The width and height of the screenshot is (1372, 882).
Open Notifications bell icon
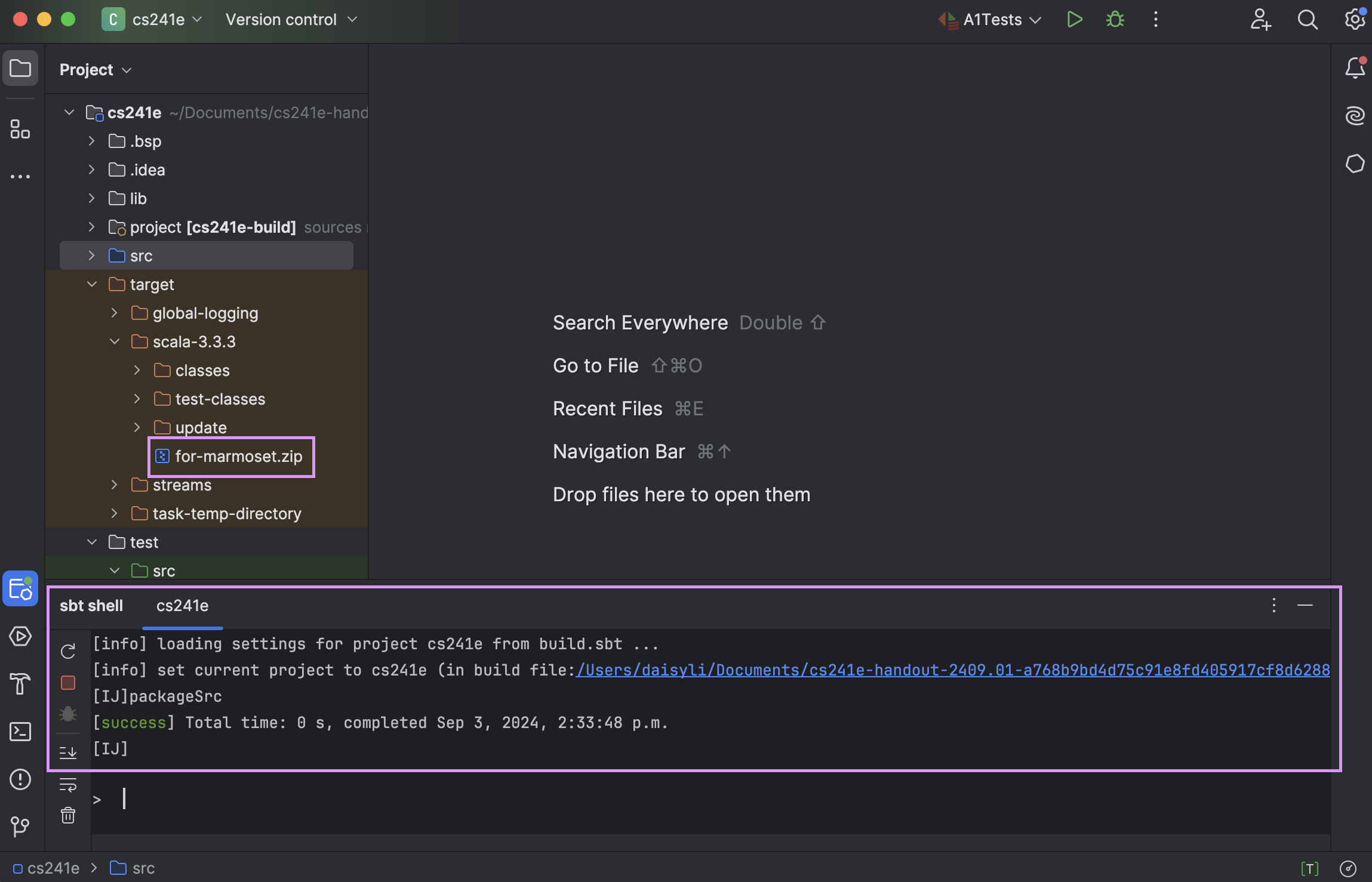coord(1355,69)
